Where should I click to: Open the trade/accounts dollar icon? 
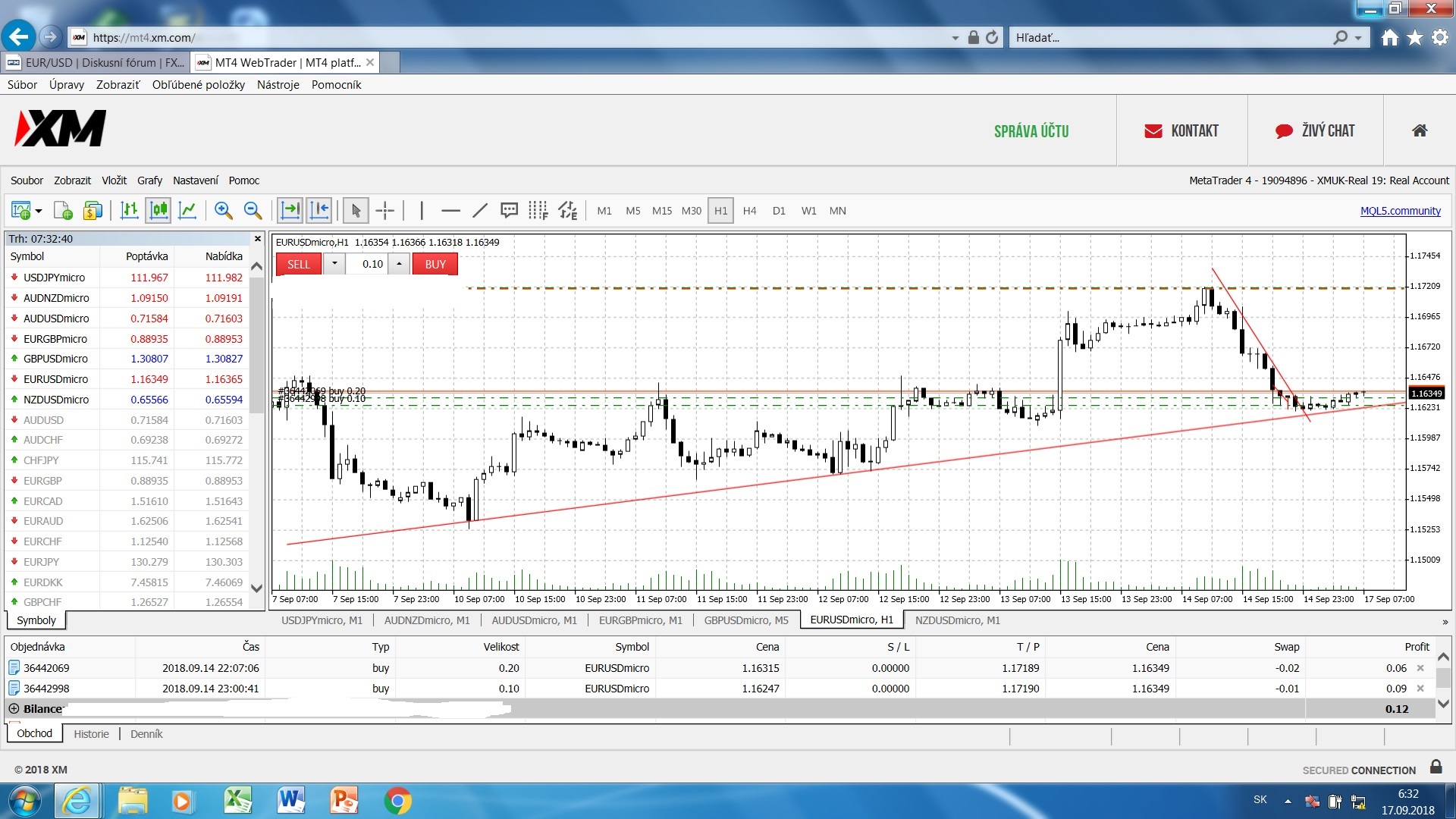click(93, 211)
